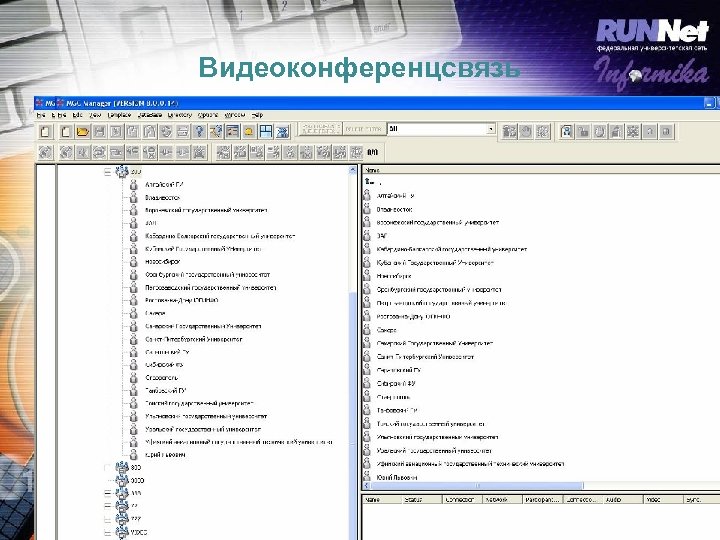
Task: Click the blue window-panes layout icon
Action: click(266, 132)
